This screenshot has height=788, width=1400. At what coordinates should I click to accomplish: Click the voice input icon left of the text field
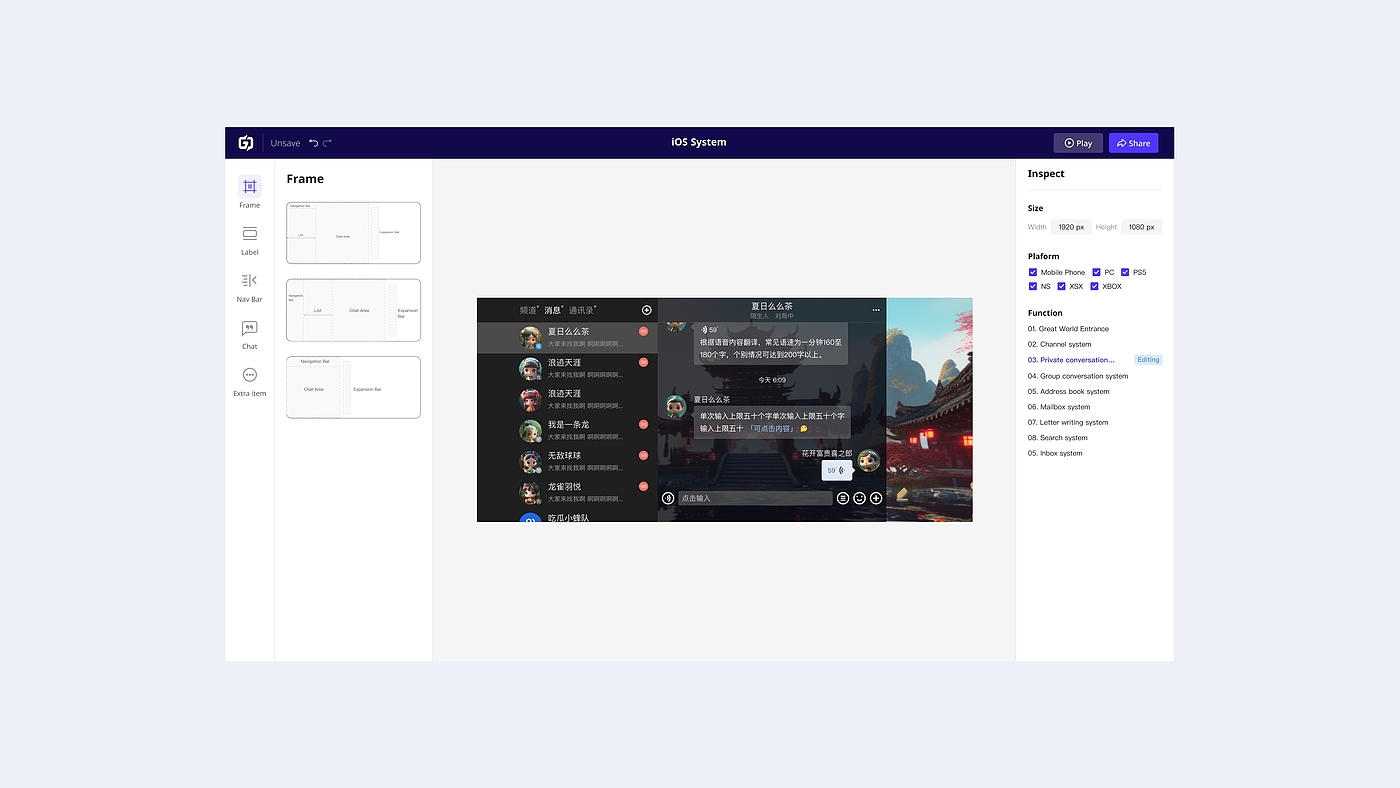click(x=668, y=498)
